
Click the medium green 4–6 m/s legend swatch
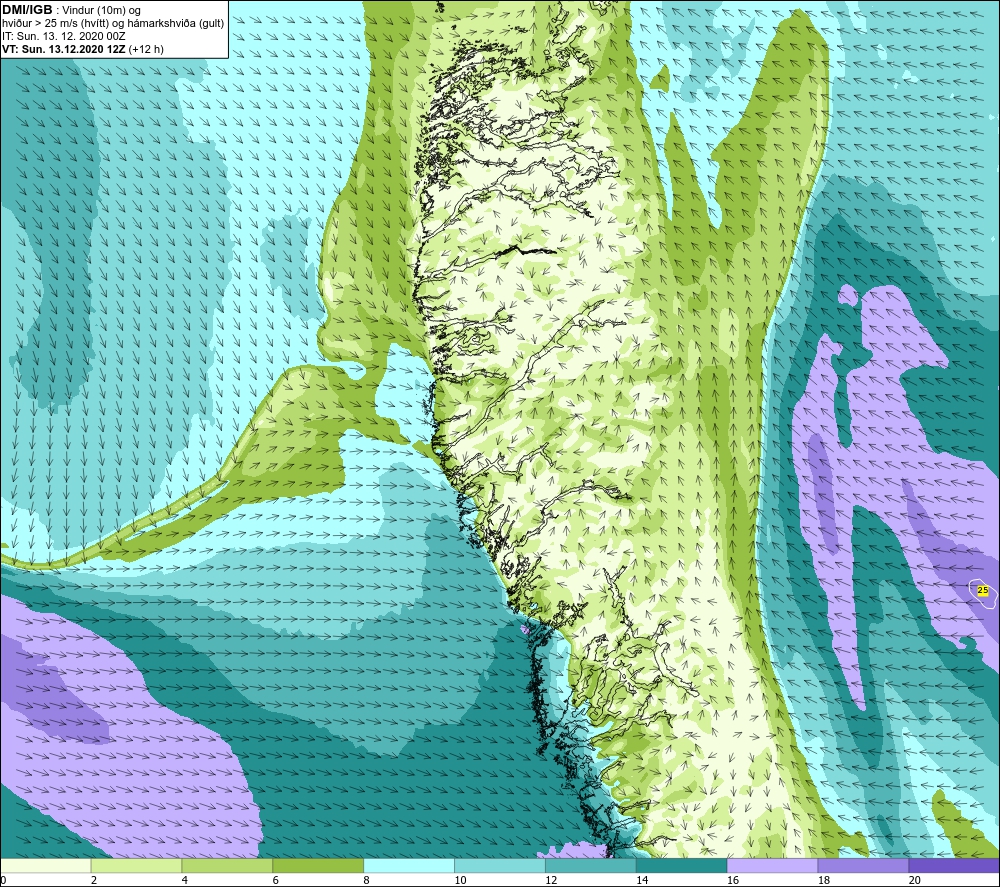coord(227,865)
